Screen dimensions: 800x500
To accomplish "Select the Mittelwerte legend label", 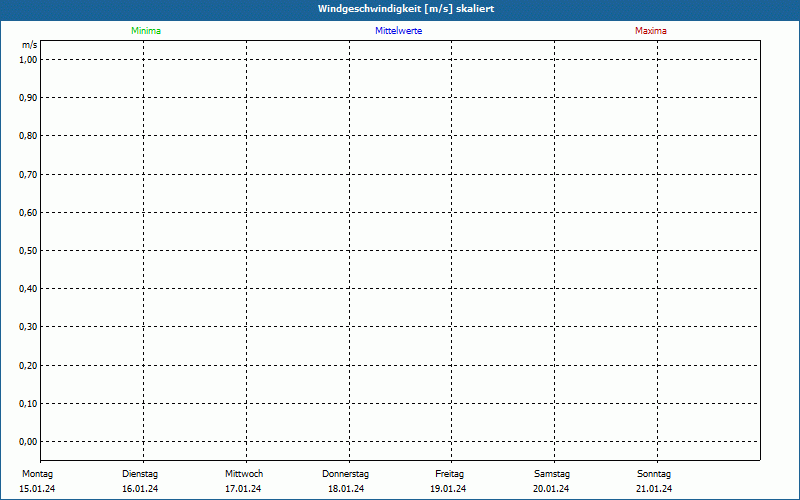I will tap(398, 31).
